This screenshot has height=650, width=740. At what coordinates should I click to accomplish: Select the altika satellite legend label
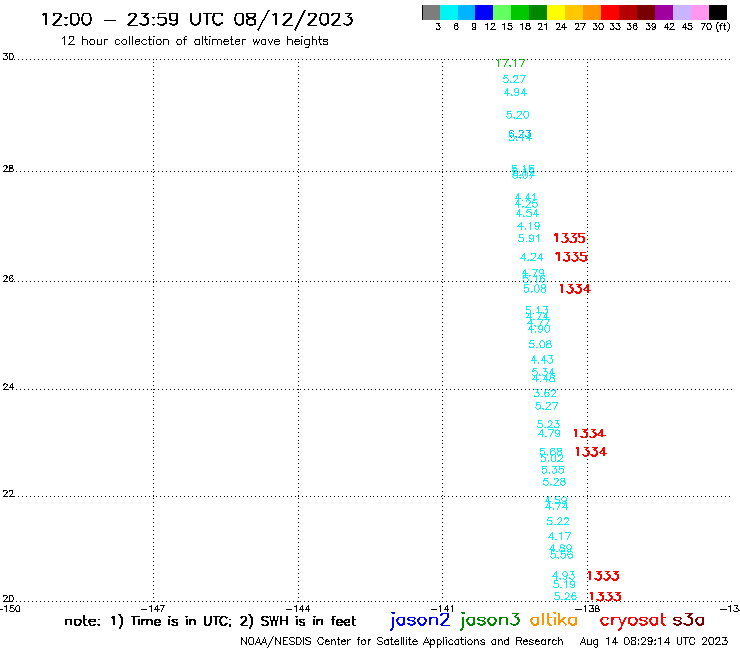tap(554, 620)
